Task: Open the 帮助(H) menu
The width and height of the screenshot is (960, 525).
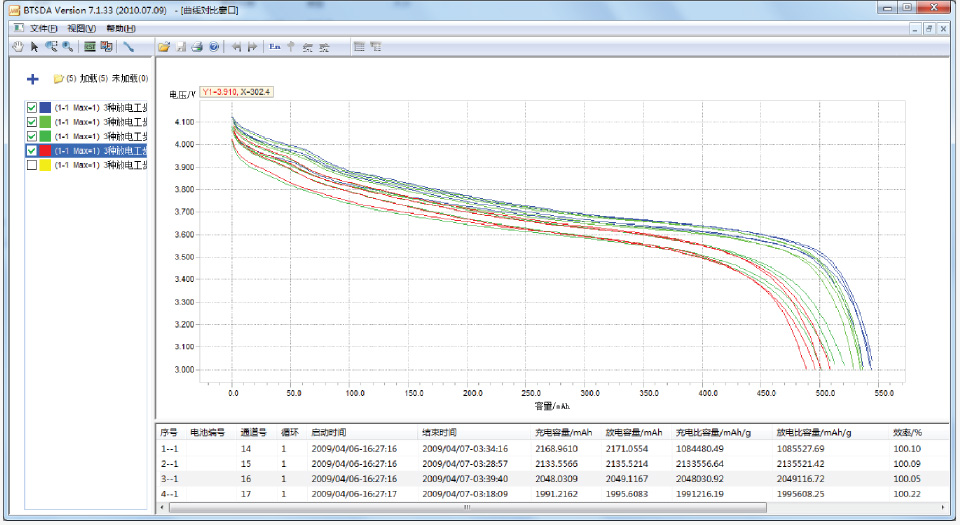Action: pos(121,29)
